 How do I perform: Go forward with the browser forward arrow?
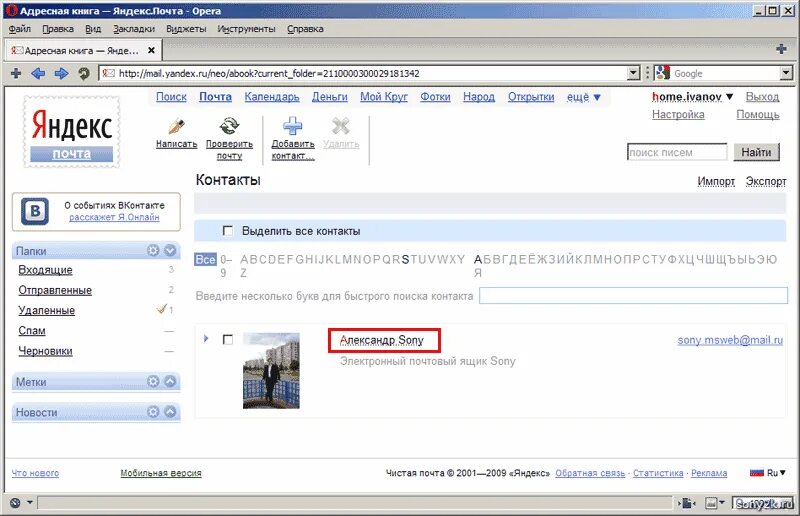61,73
